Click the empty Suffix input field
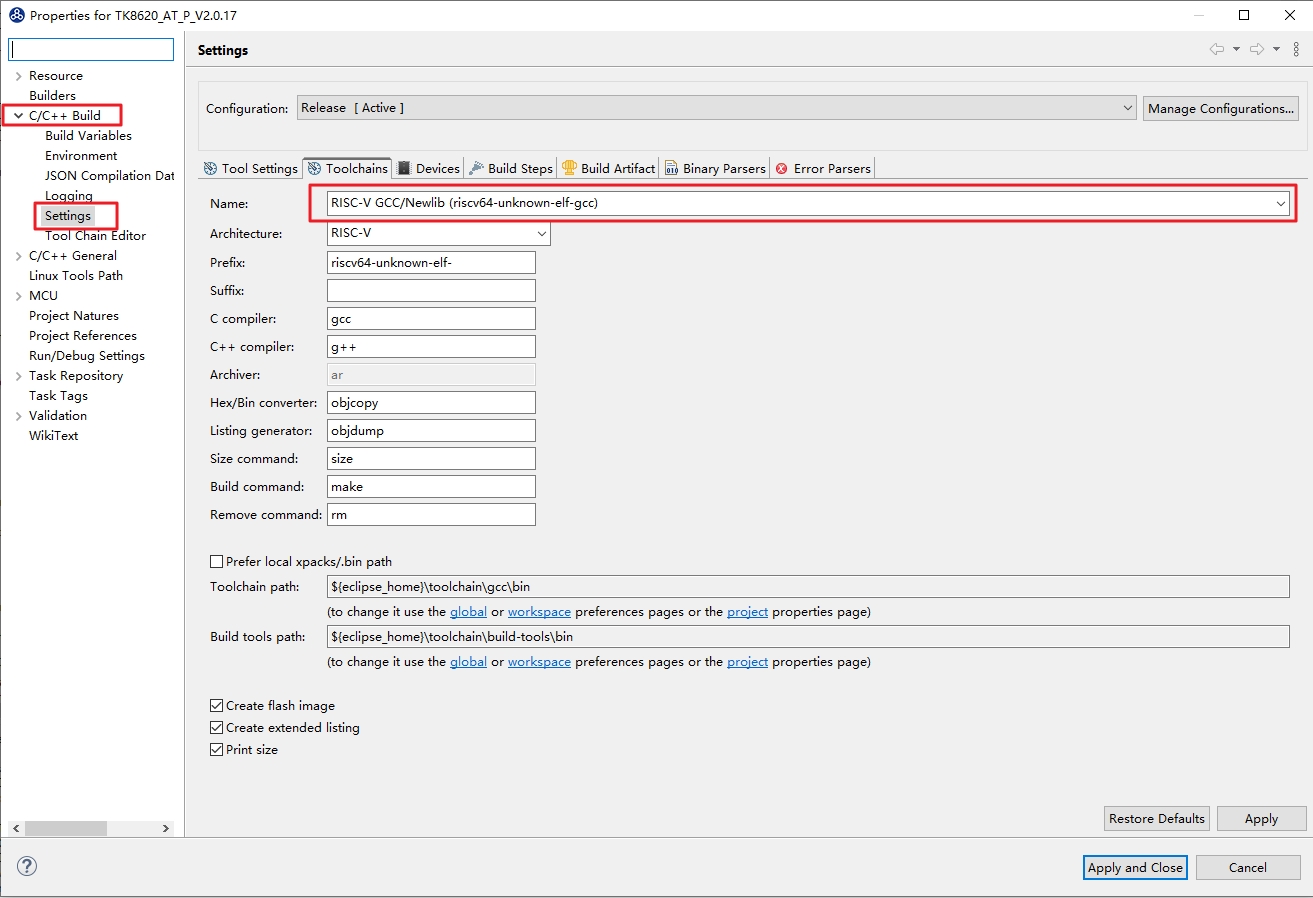The image size is (1313, 898). (x=431, y=290)
